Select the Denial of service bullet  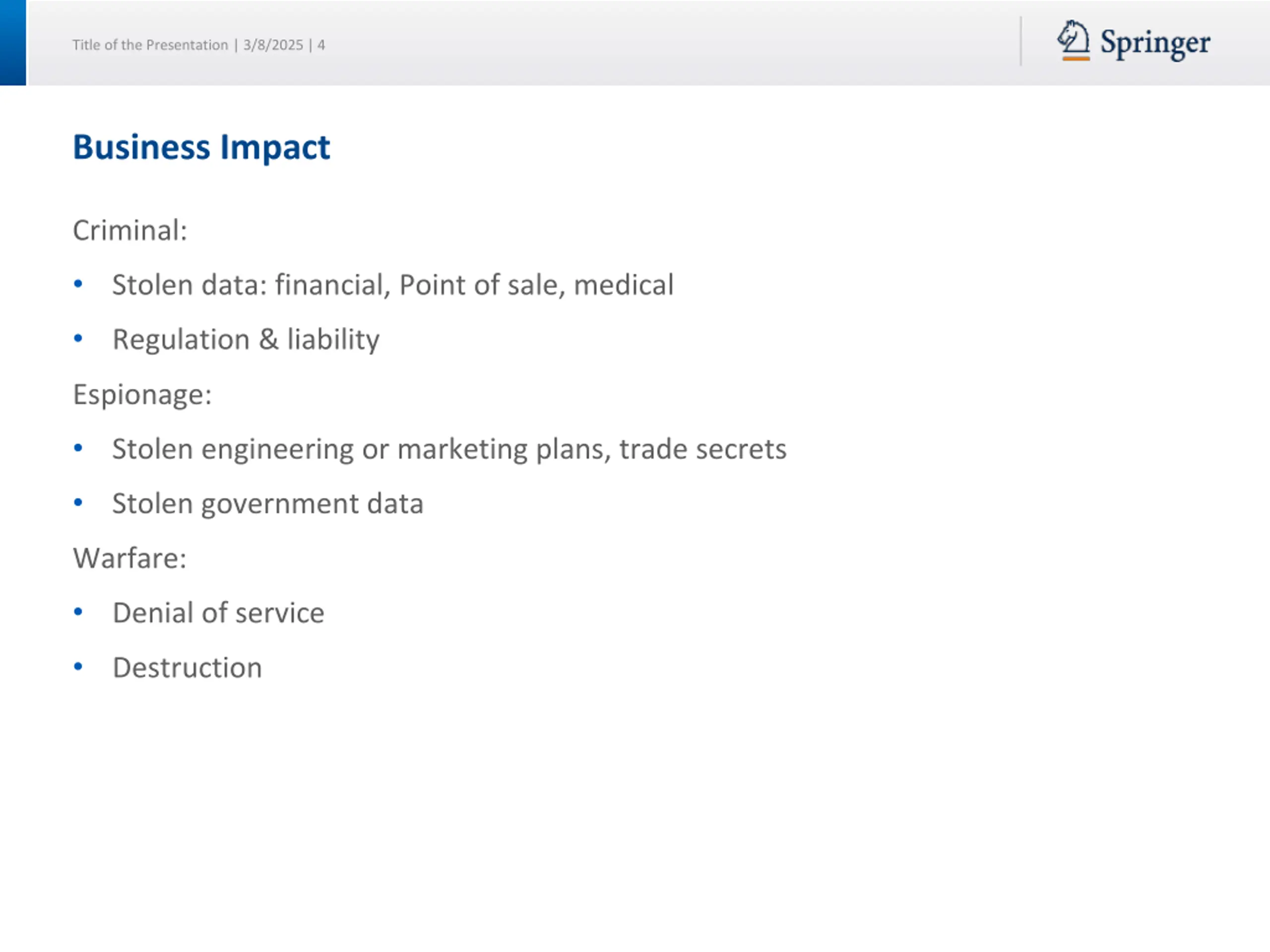point(218,613)
